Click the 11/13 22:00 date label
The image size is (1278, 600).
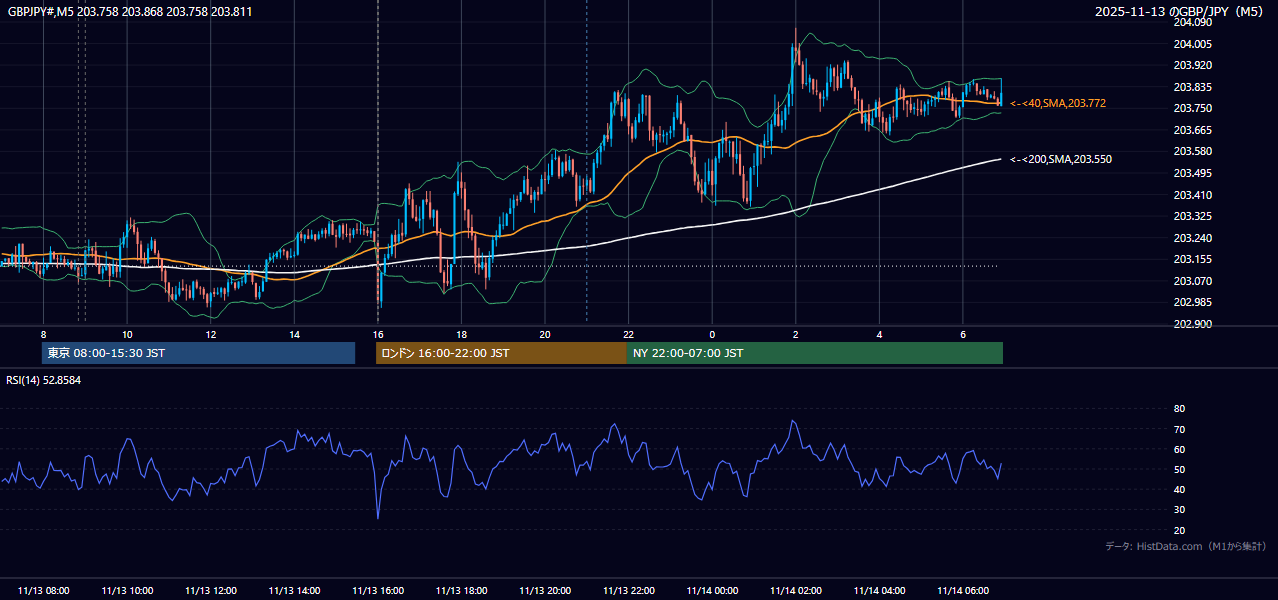point(628,591)
